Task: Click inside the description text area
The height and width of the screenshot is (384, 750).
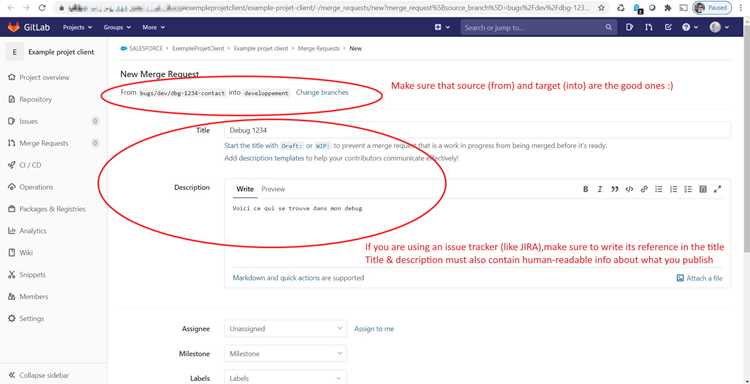Action: [x=477, y=232]
